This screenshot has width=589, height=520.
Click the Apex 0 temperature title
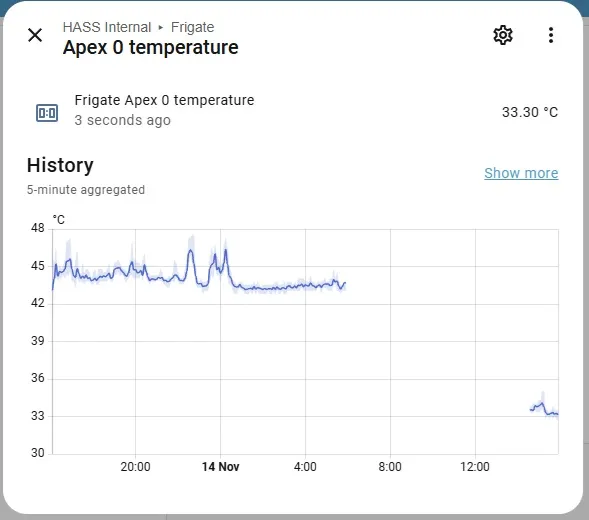tap(150, 47)
